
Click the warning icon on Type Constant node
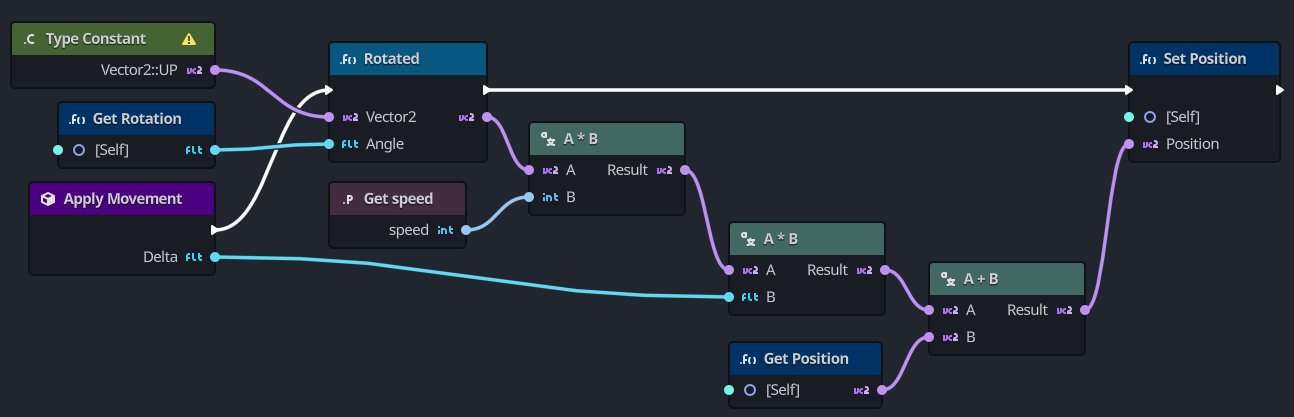(189, 39)
